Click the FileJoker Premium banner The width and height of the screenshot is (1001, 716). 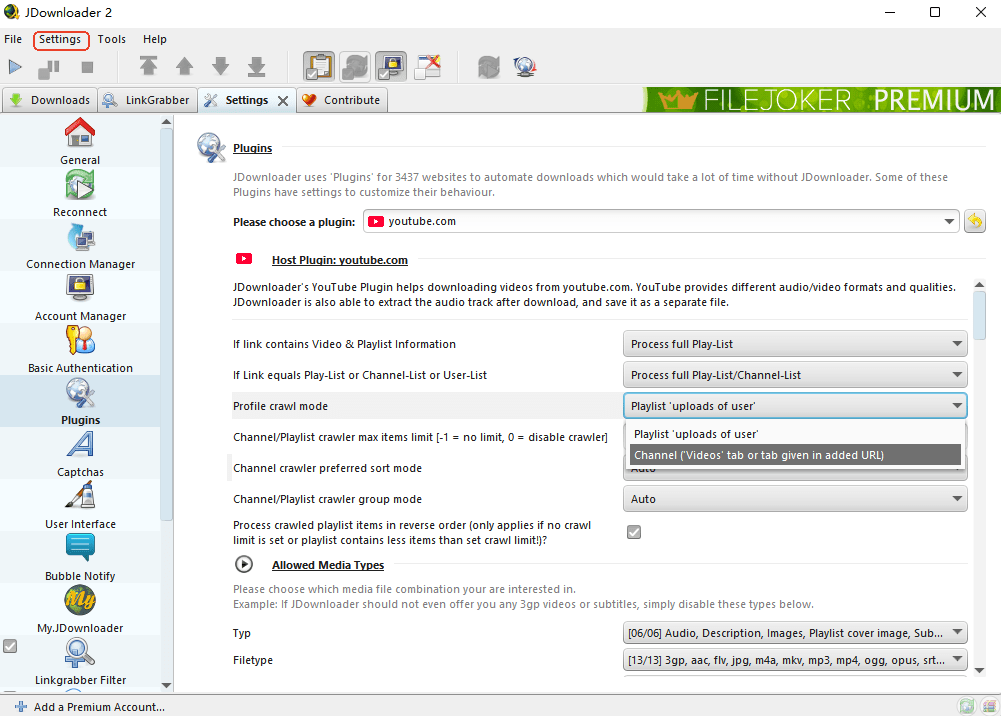pyautogui.click(x=822, y=100)
